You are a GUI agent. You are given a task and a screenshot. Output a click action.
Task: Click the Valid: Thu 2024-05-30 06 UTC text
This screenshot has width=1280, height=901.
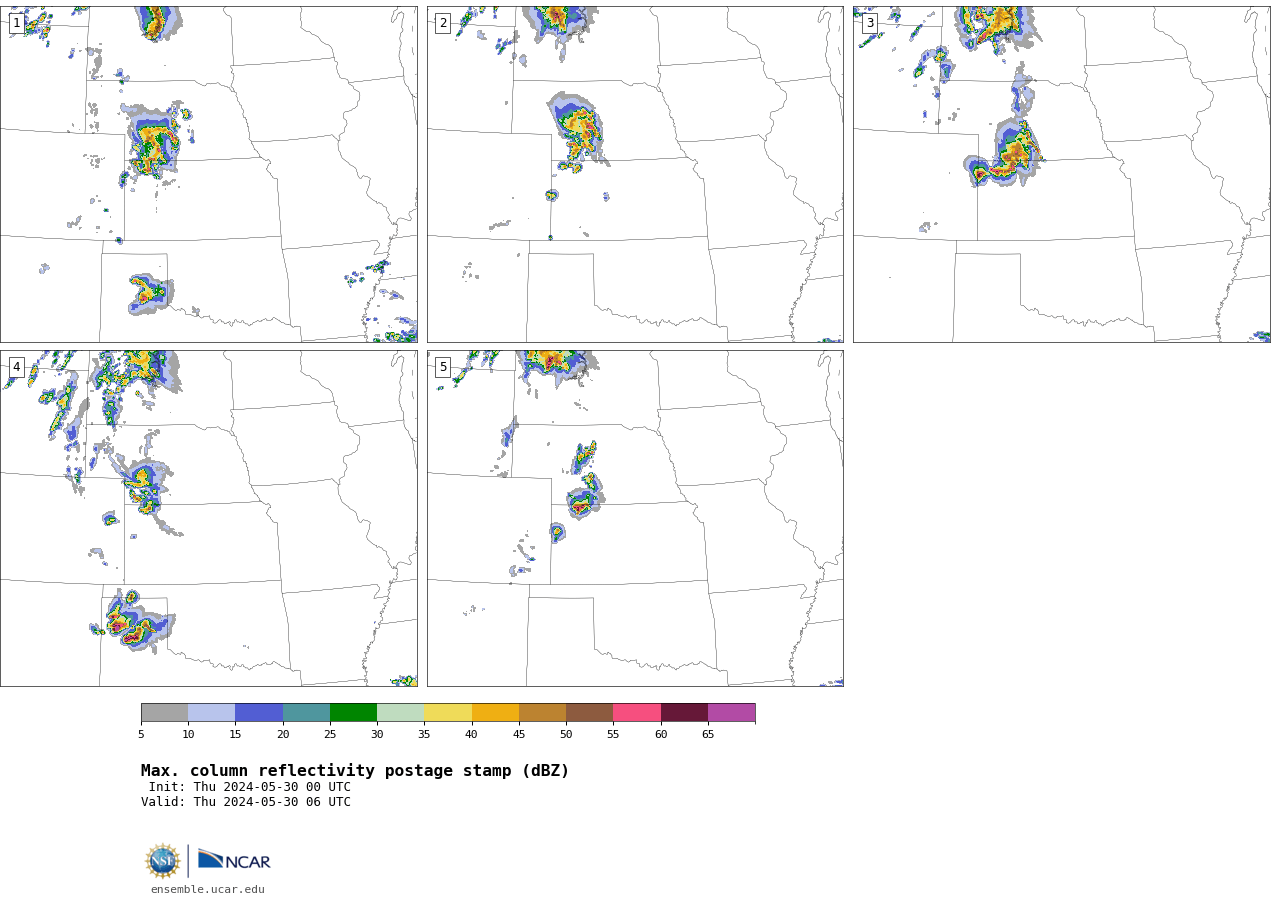pos(246,802)
